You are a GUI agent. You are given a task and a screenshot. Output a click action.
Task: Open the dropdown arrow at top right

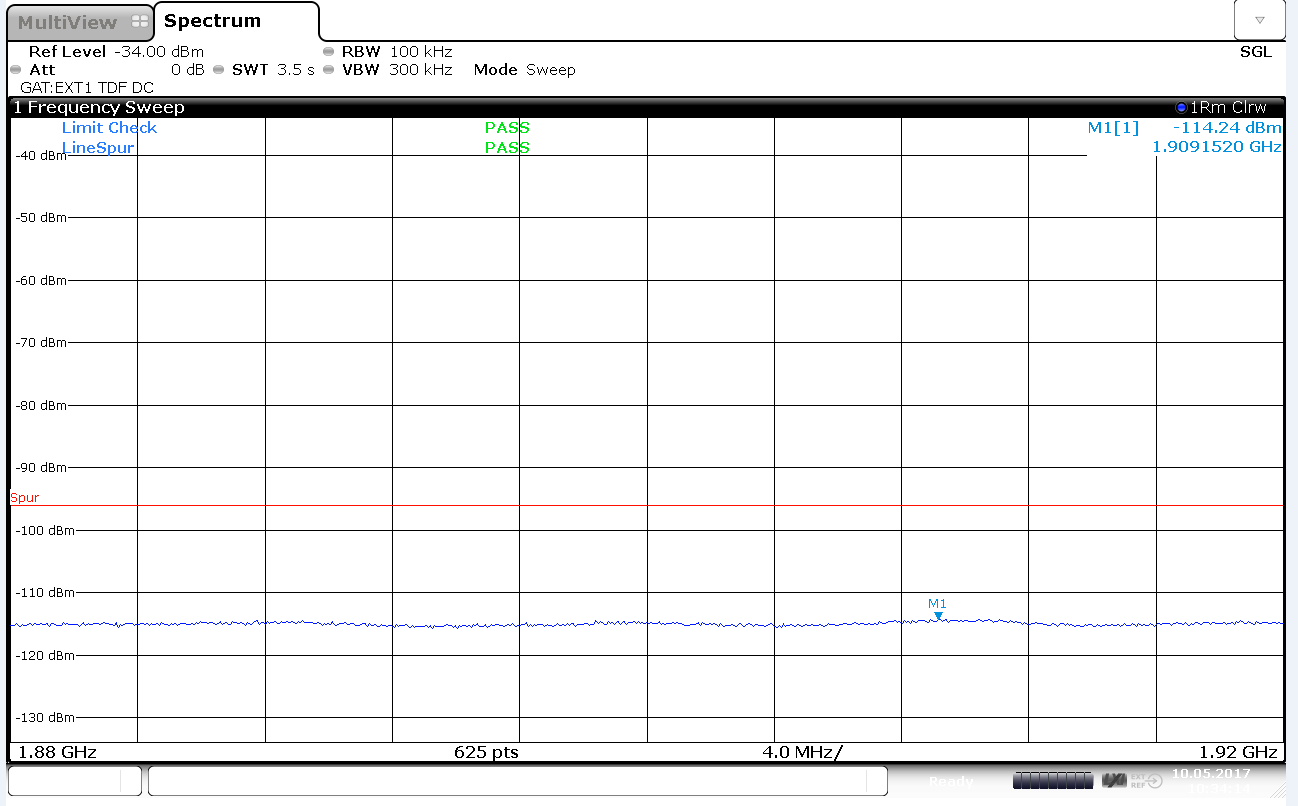click(x=1259, y=20)
